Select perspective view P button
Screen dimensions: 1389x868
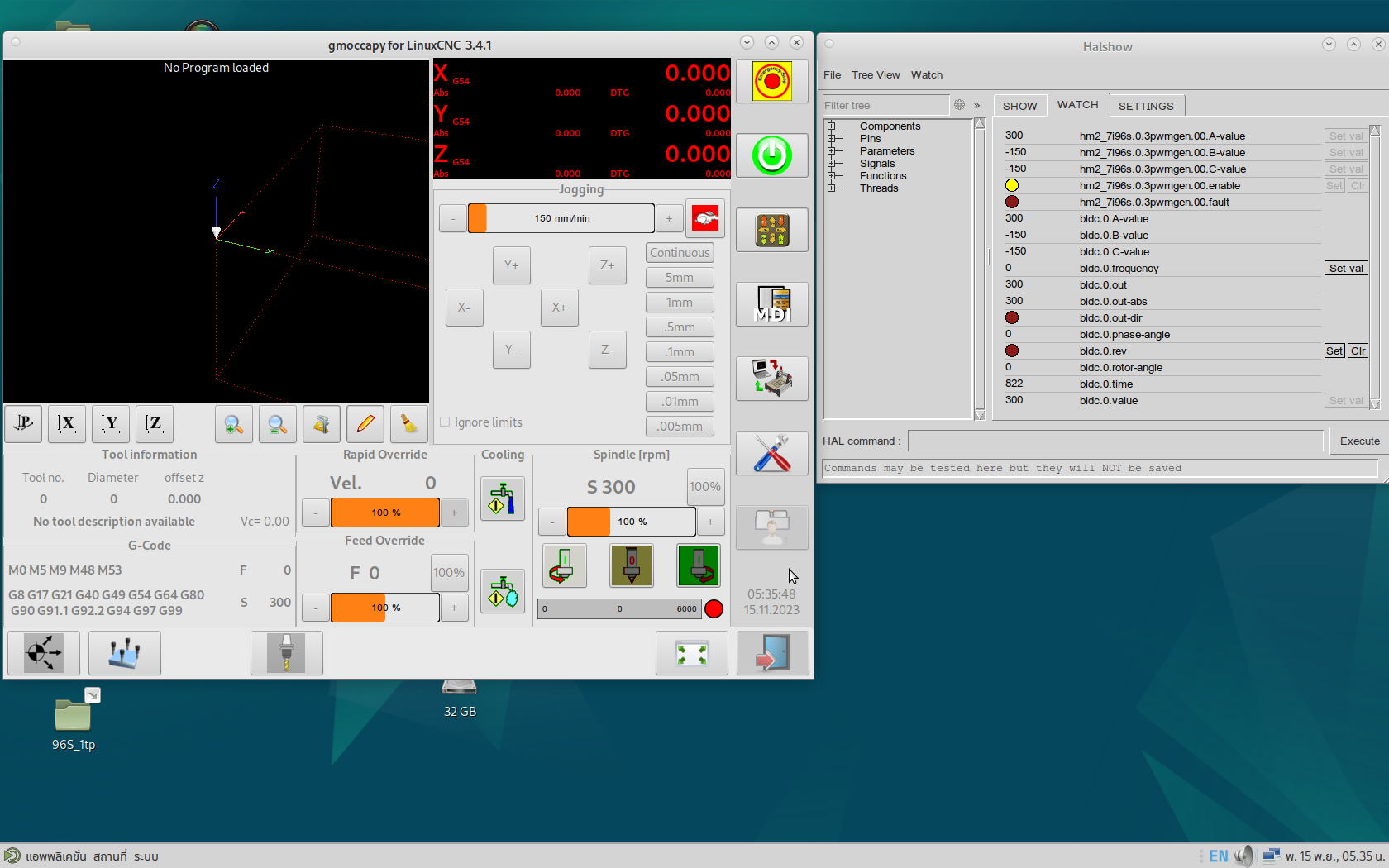pos(24,424)
